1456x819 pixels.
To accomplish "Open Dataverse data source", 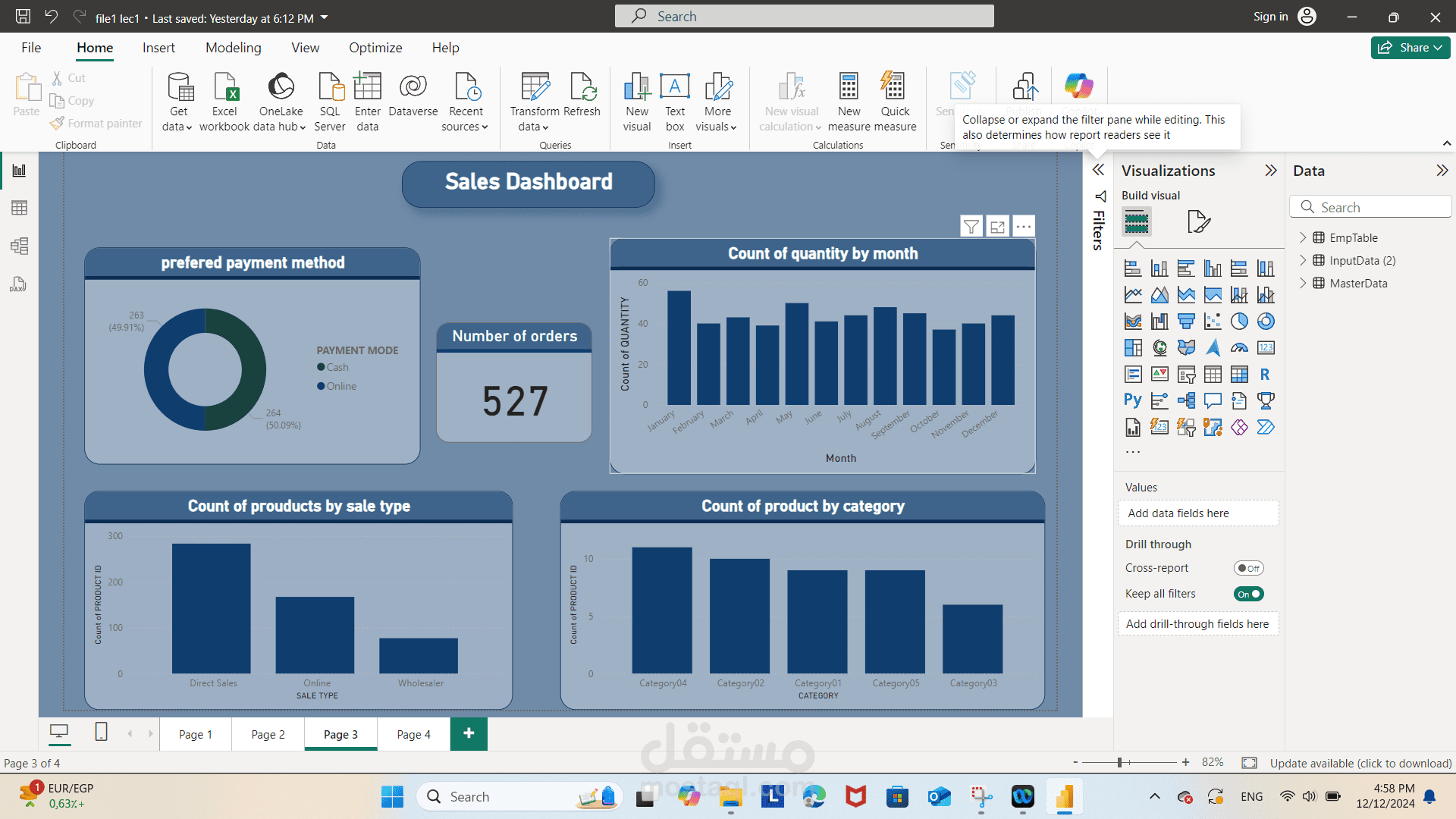I will (x=413, y=95).
